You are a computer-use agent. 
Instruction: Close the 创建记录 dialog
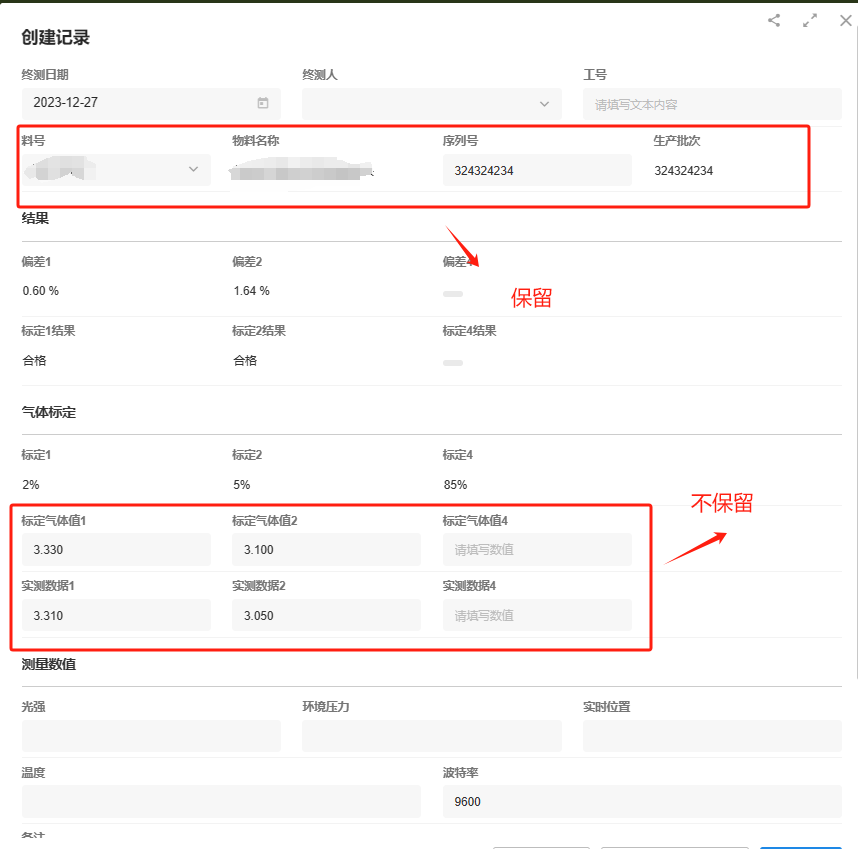(845, 20)
